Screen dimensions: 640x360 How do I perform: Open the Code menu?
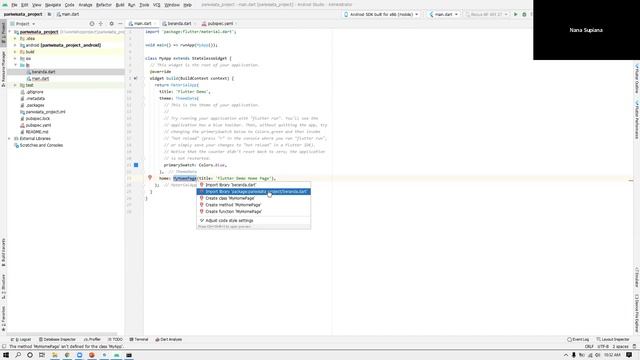(69, 5)
